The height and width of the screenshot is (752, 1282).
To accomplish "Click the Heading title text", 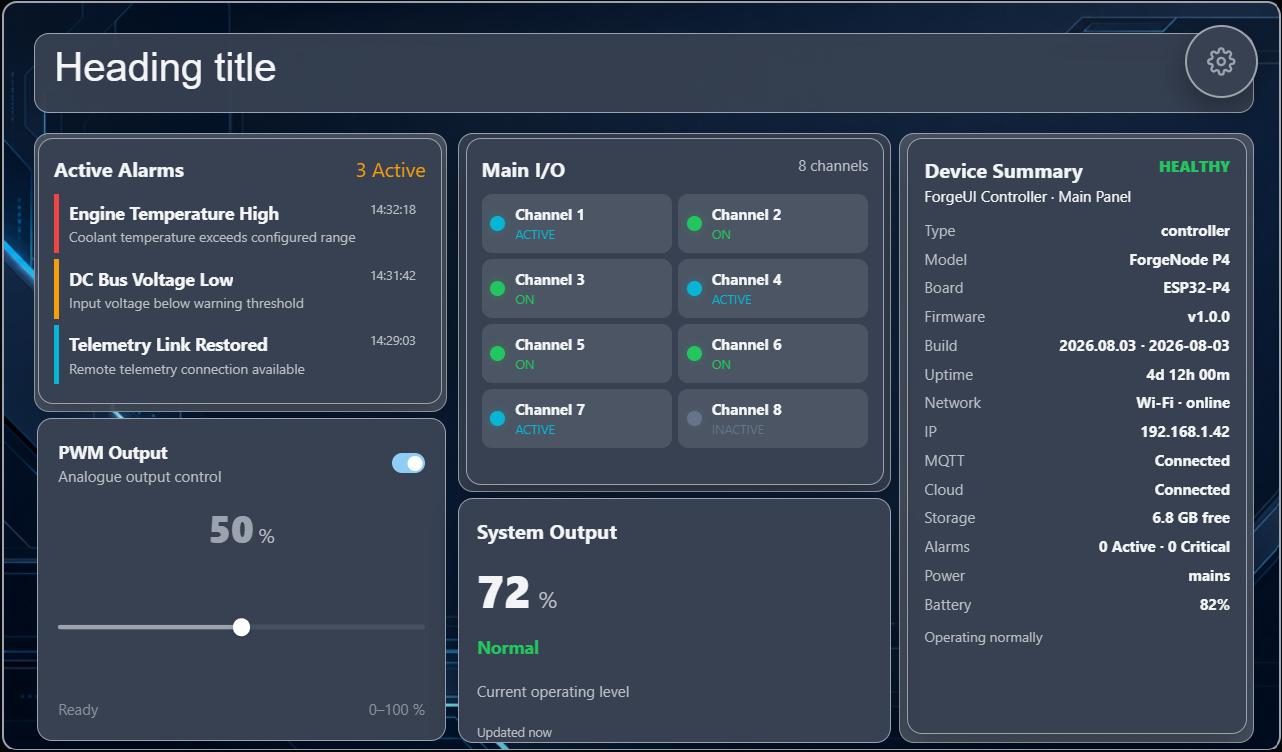I will pyautogui.click(x=165, y=68).
